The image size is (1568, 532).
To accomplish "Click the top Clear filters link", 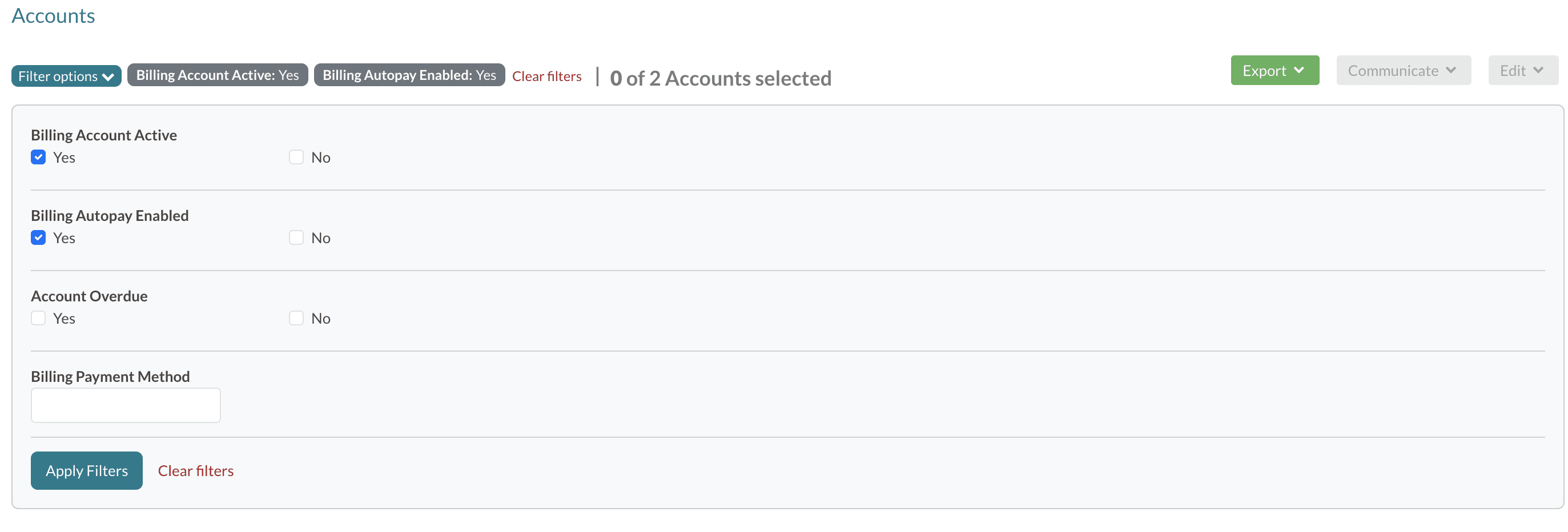I will click(546, 76).
